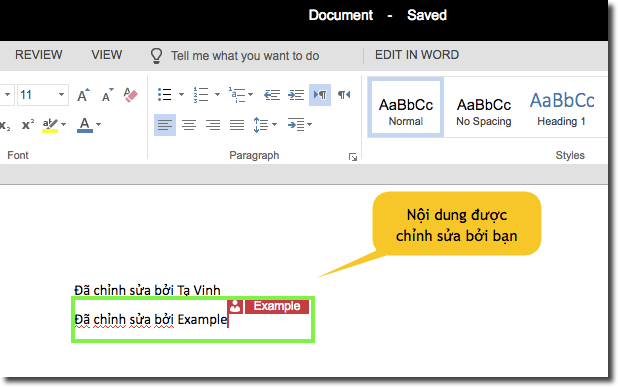Open font size 11 dropdown

pos(61,95)
